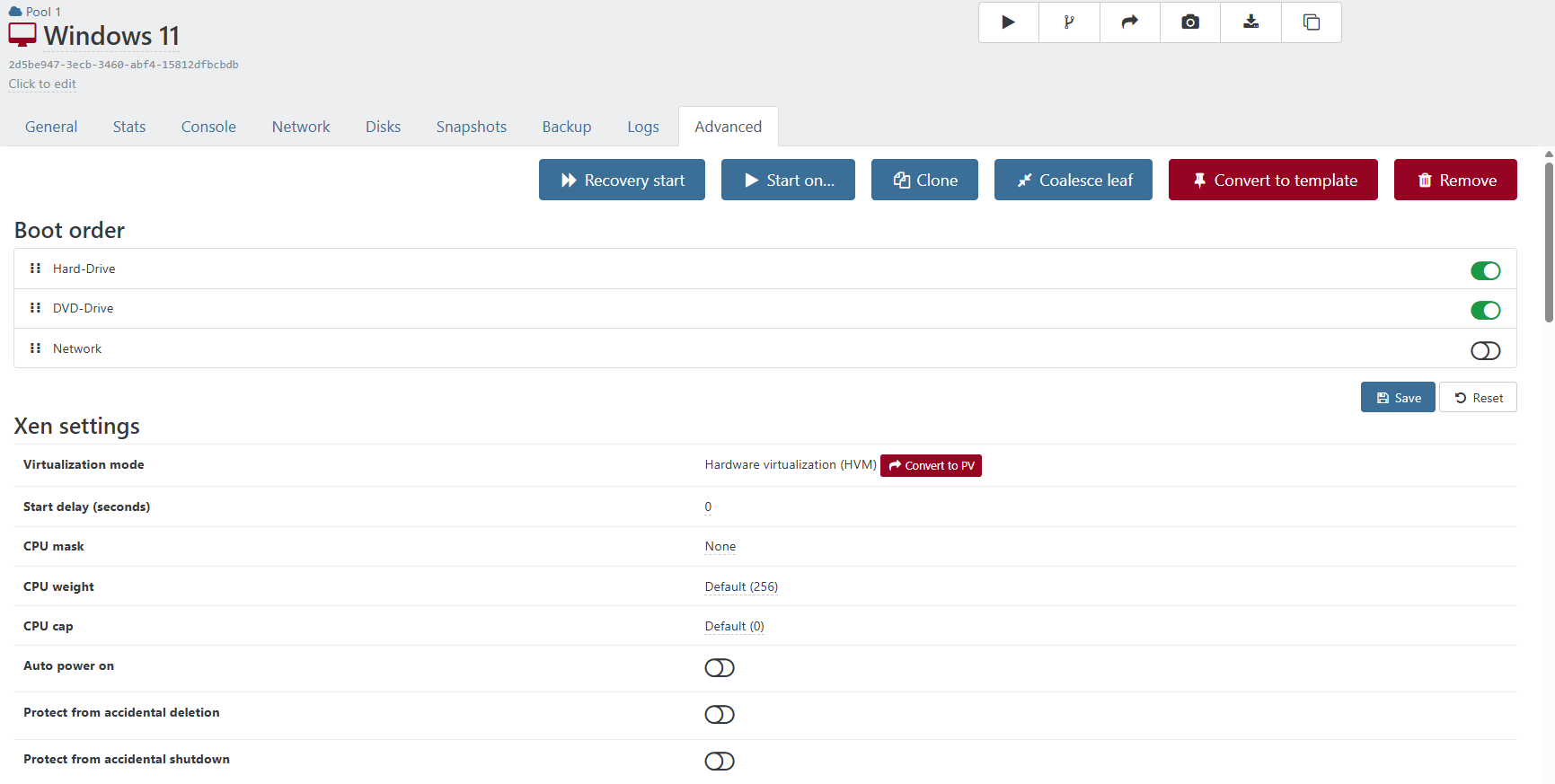View the Logs tab
1555x784 pixels.
[643, 127]
